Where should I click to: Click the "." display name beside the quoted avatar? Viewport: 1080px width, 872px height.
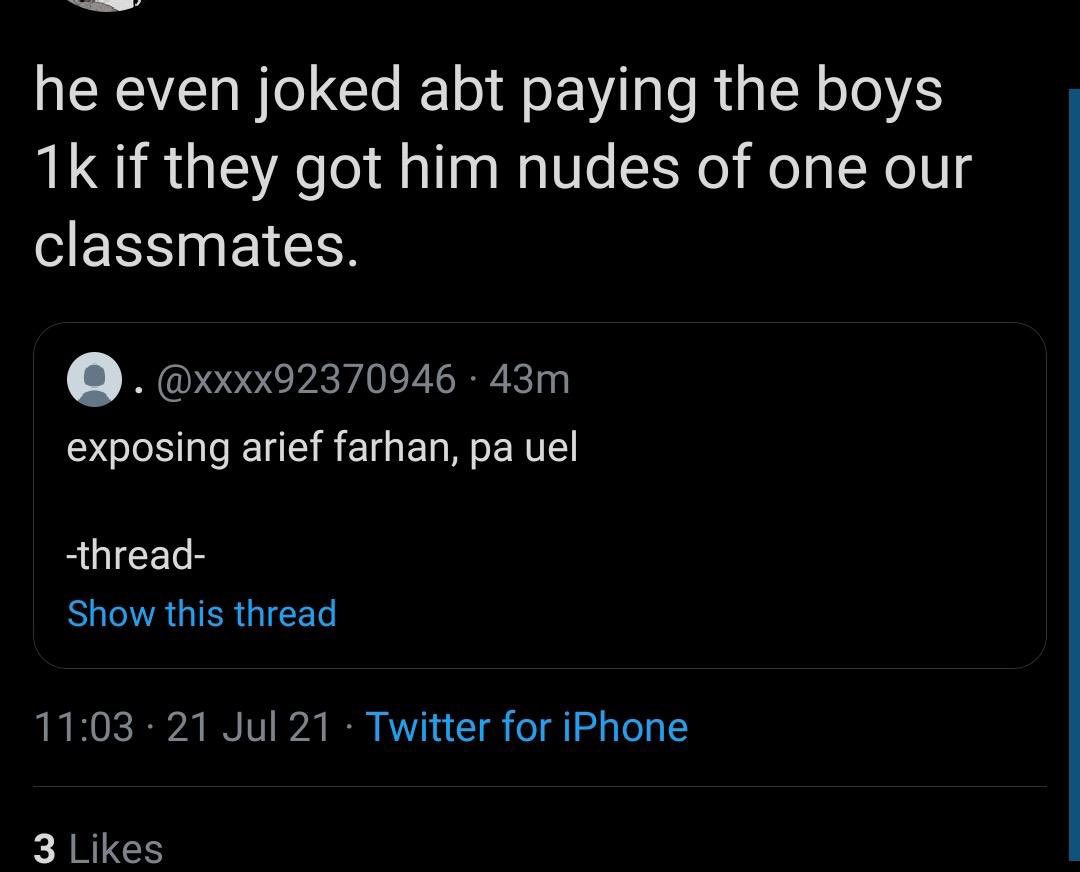(139, 390)
